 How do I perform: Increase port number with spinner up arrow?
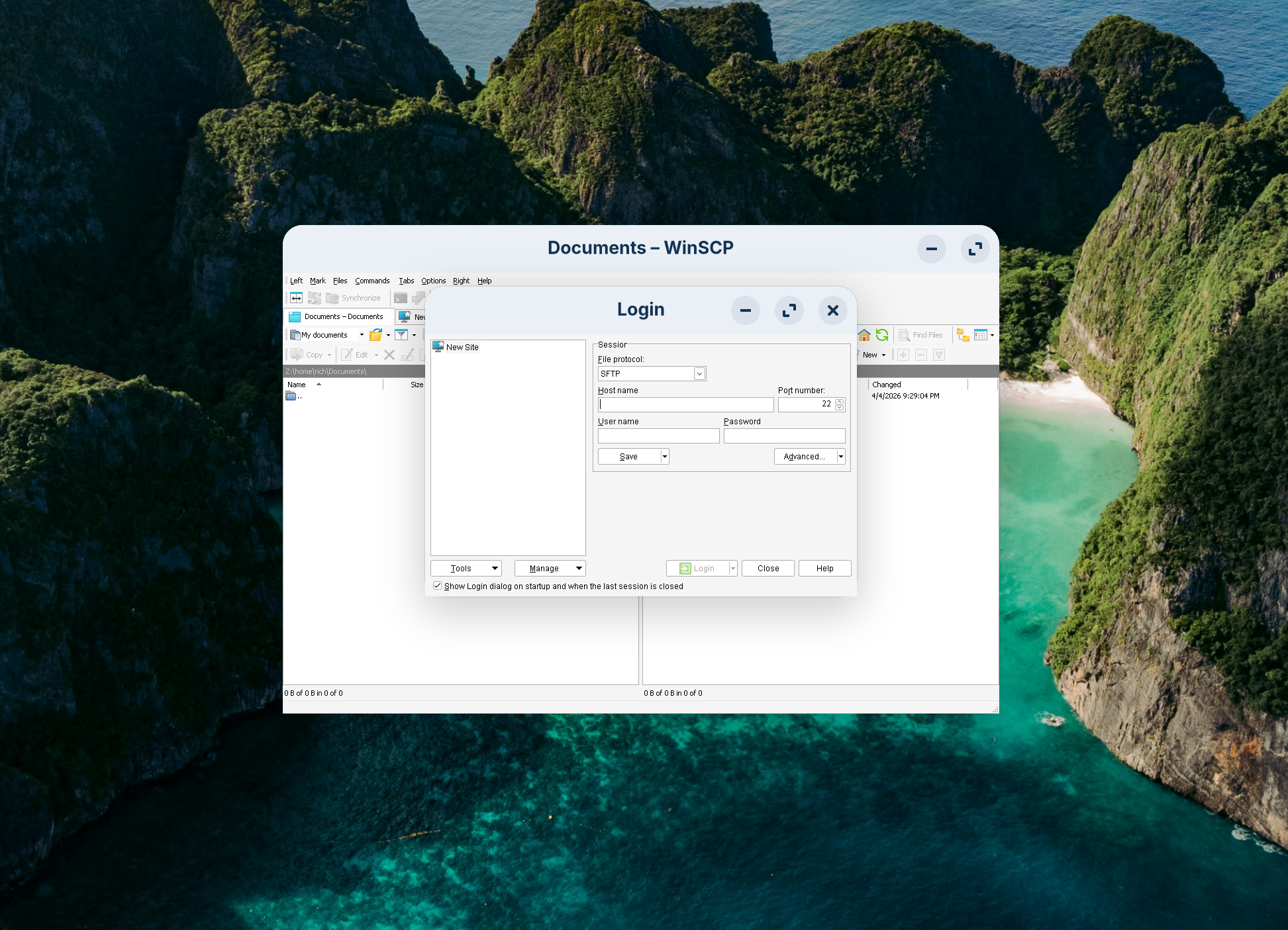point(840,401)
